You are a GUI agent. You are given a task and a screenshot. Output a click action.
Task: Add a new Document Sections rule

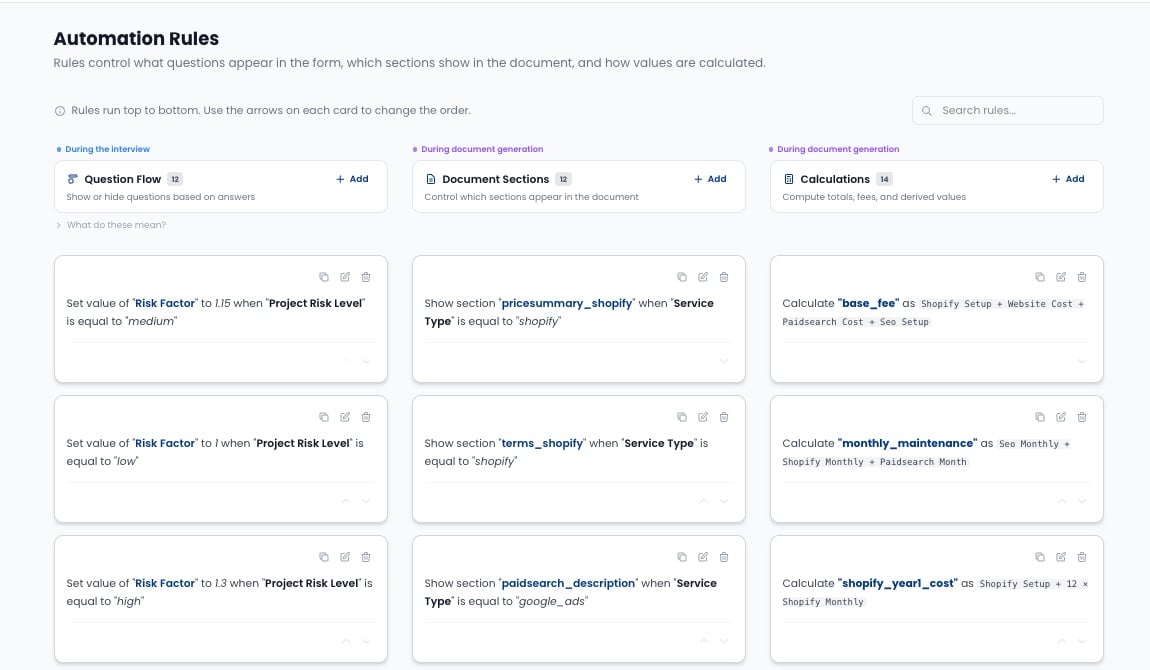710,179
